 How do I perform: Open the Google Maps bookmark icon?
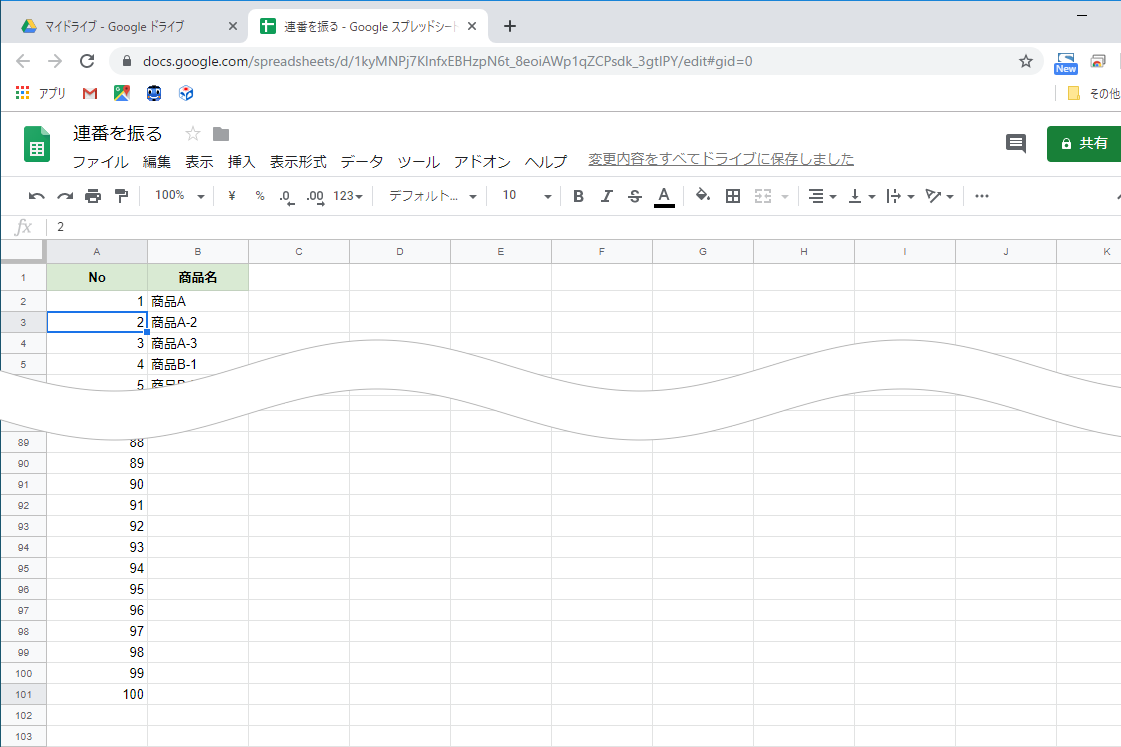click(x=122, y=93)
